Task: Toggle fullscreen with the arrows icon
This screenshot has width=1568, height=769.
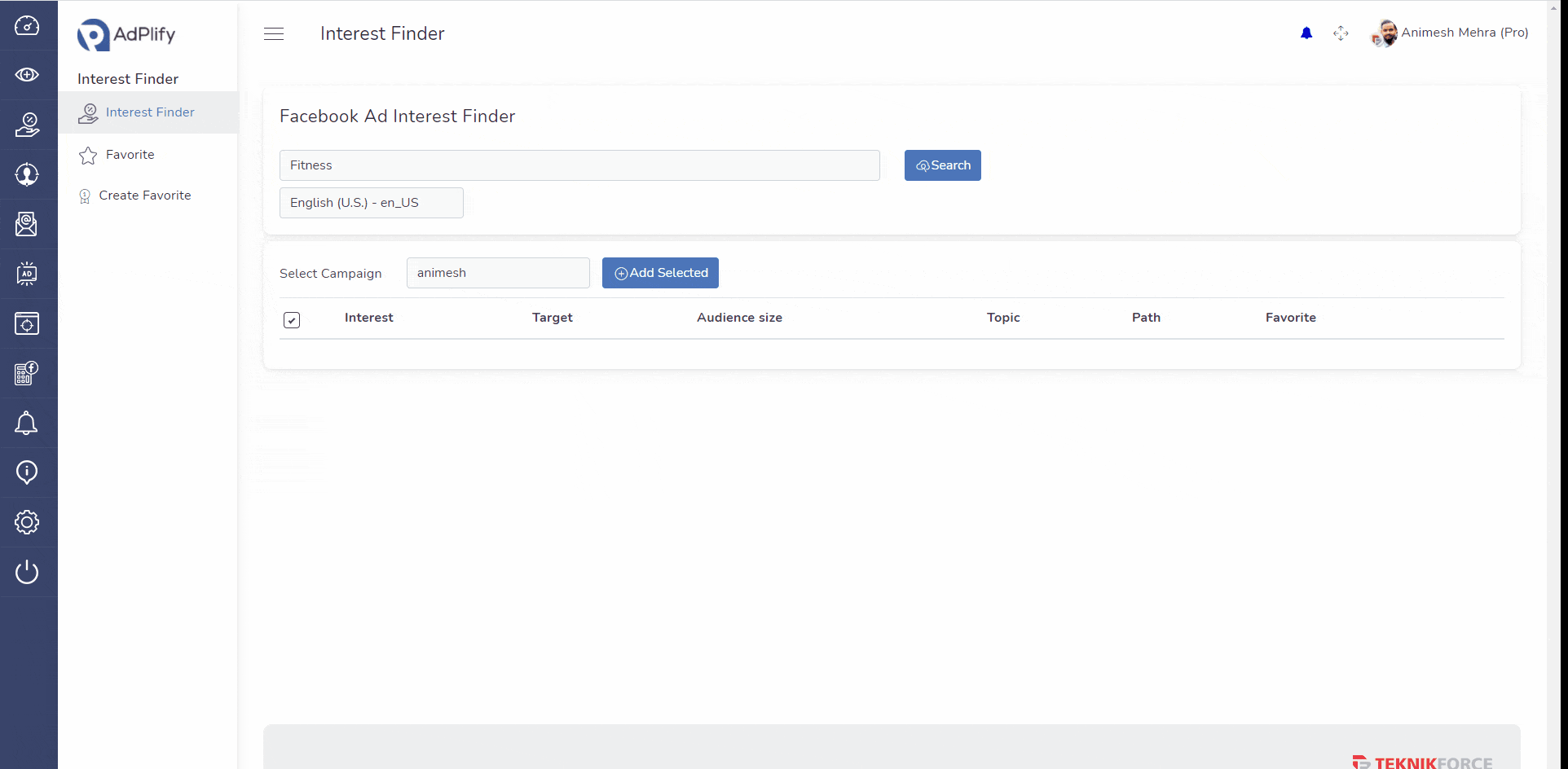Action: pos(1341,33)
